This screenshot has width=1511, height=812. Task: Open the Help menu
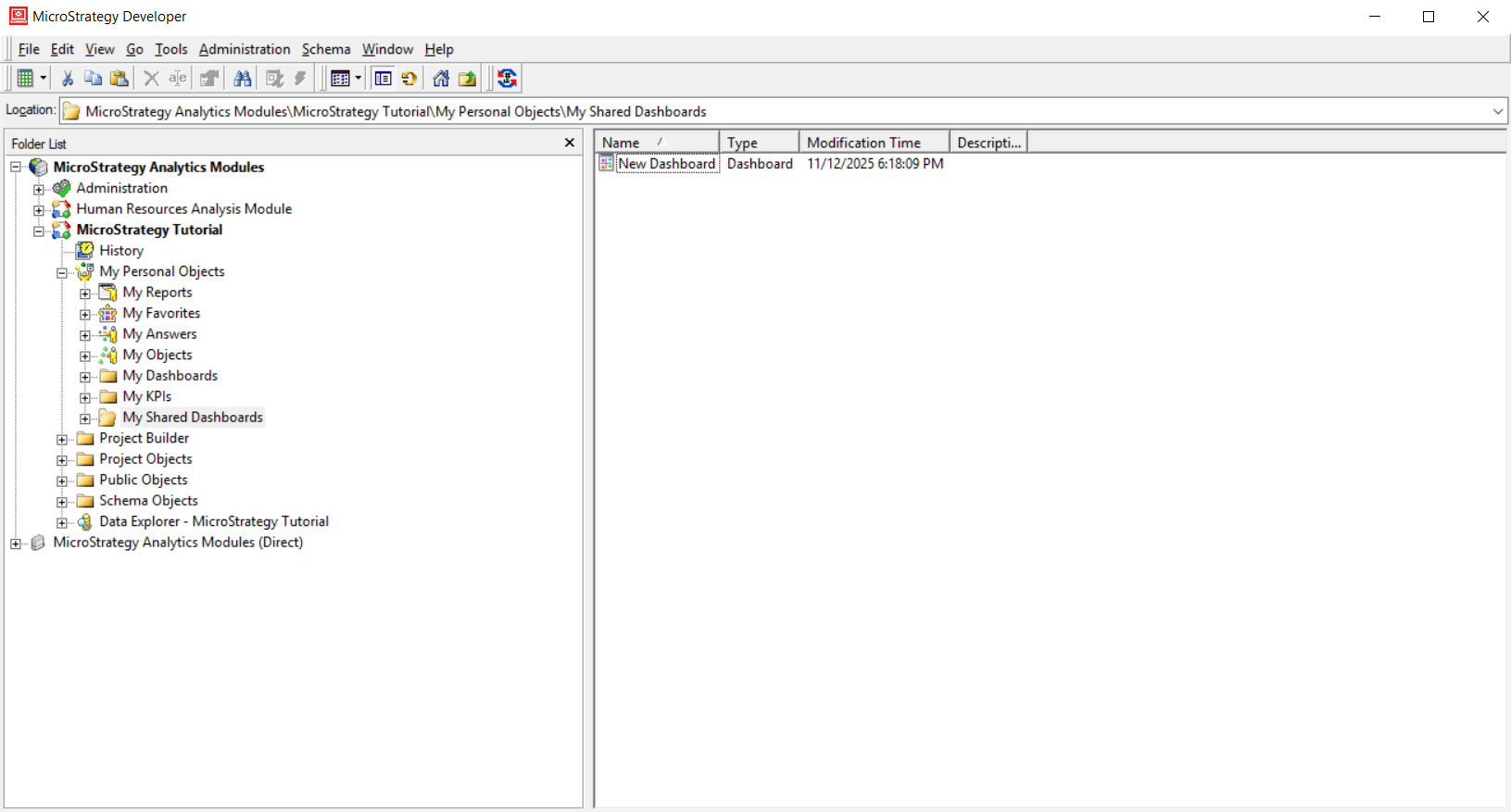click(439, 49)
